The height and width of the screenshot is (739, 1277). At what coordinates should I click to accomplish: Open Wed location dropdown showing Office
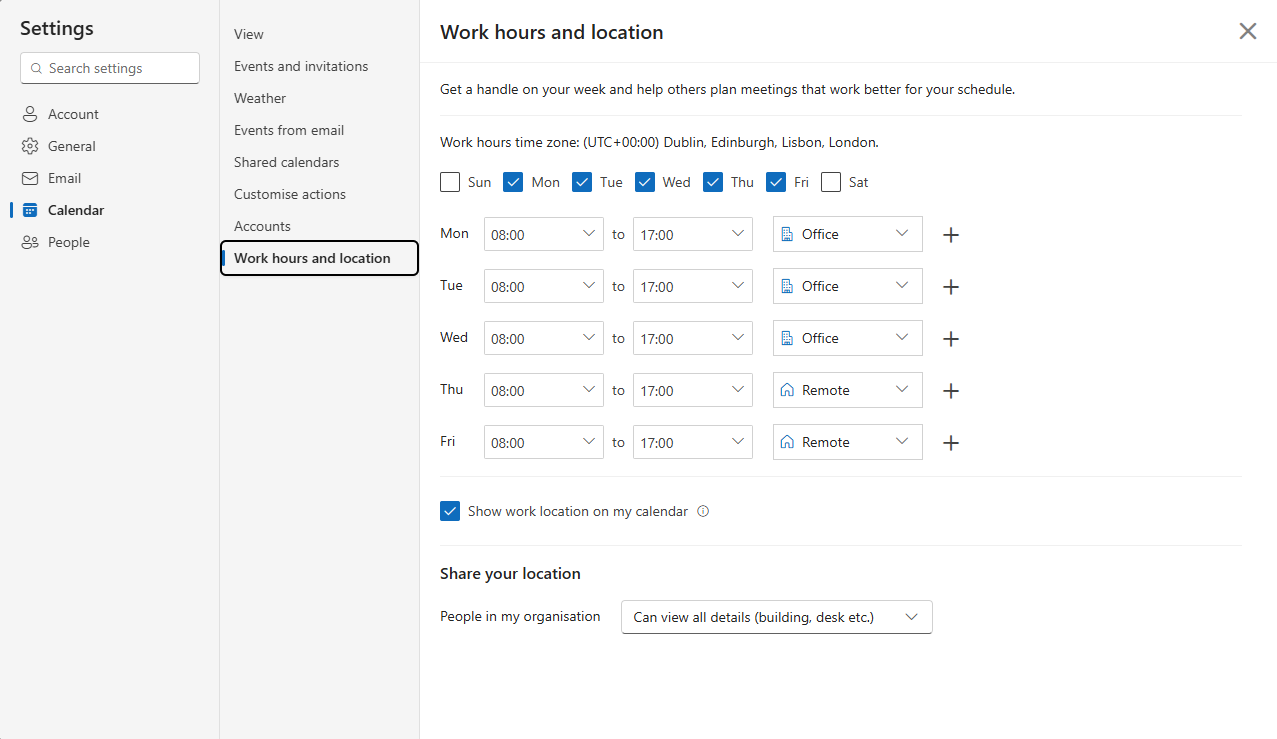click(x=848, y=338)
